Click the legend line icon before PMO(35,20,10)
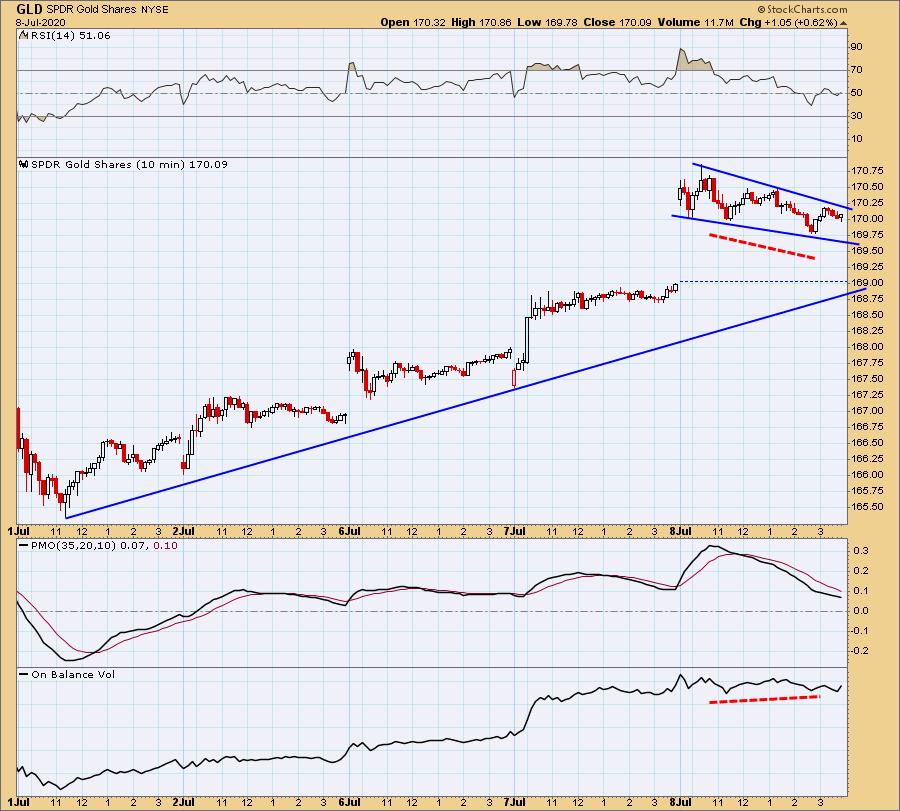This screenshot has width=900, height=811. coord(24,545)
